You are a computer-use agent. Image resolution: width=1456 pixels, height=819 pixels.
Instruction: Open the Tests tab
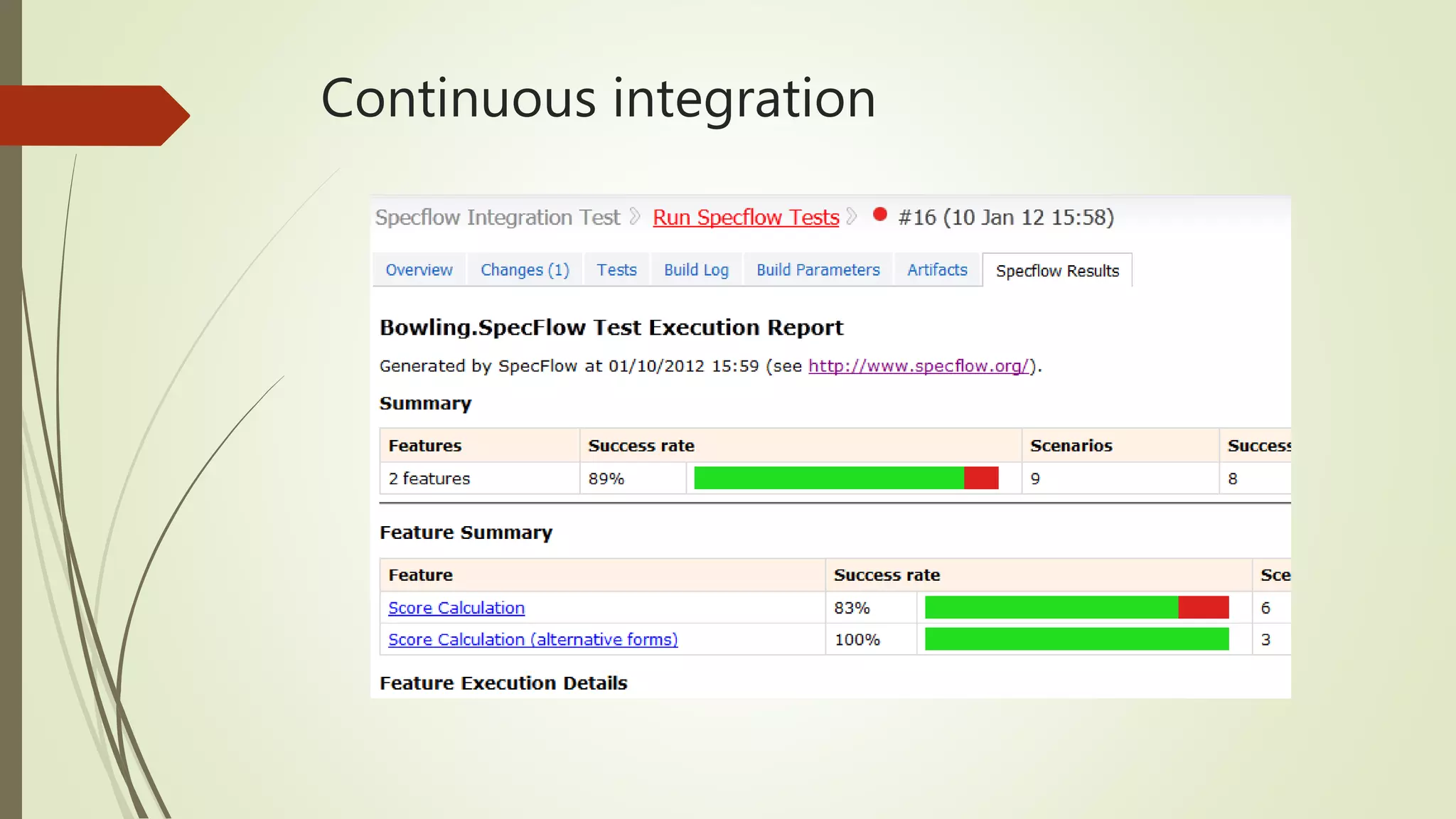click(x=616, y=270)
